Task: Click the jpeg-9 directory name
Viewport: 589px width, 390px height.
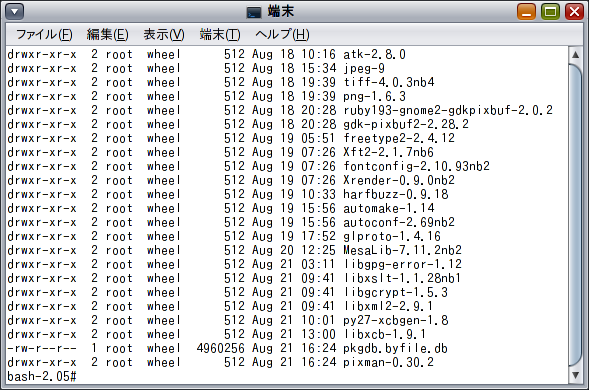Action: coord(364,68)
